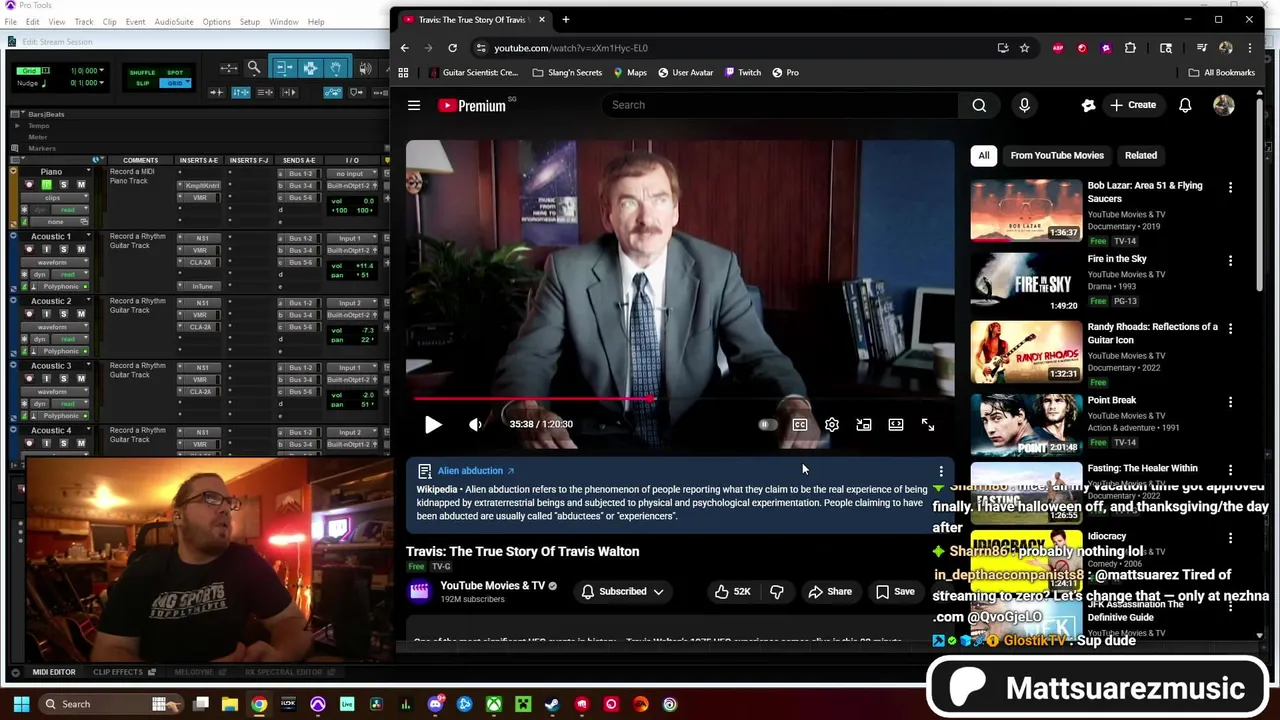Open options for Point Break video
The height and width of the screenshot is (720, 1280).
[x=1230, y=401]
